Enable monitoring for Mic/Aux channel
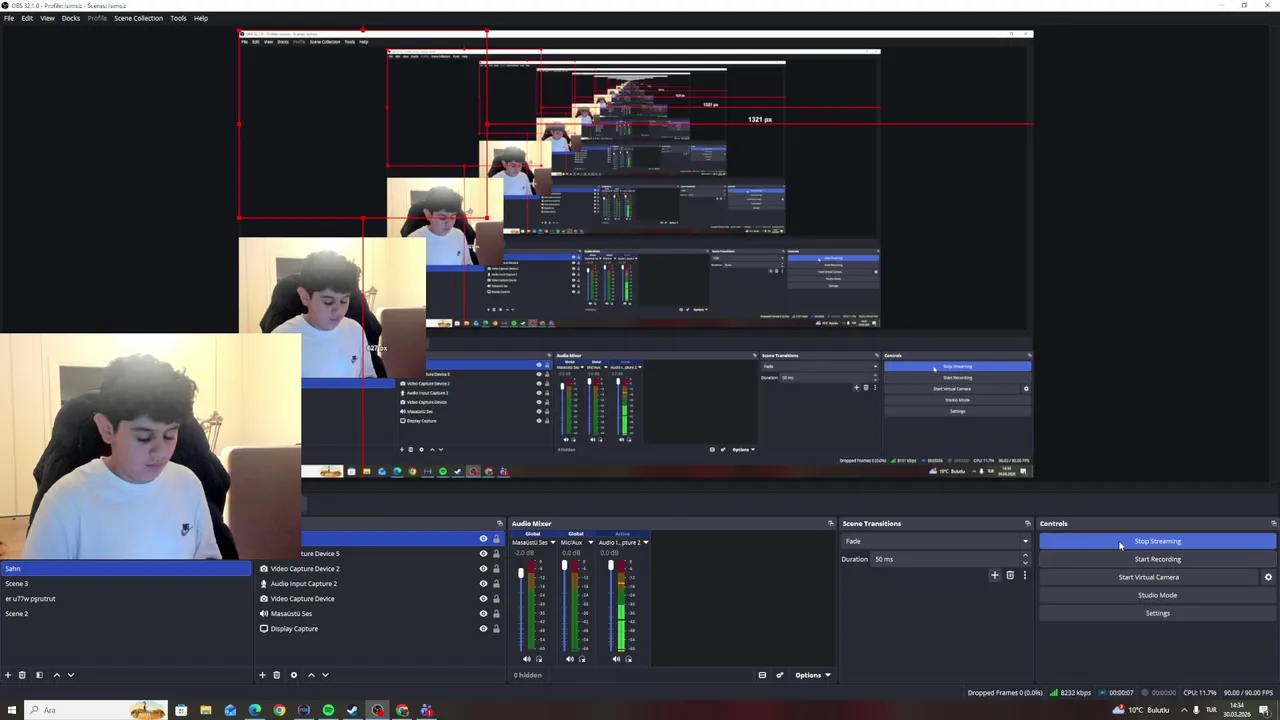The width and height of the screenshot is (1280, 720). [582, 659]
